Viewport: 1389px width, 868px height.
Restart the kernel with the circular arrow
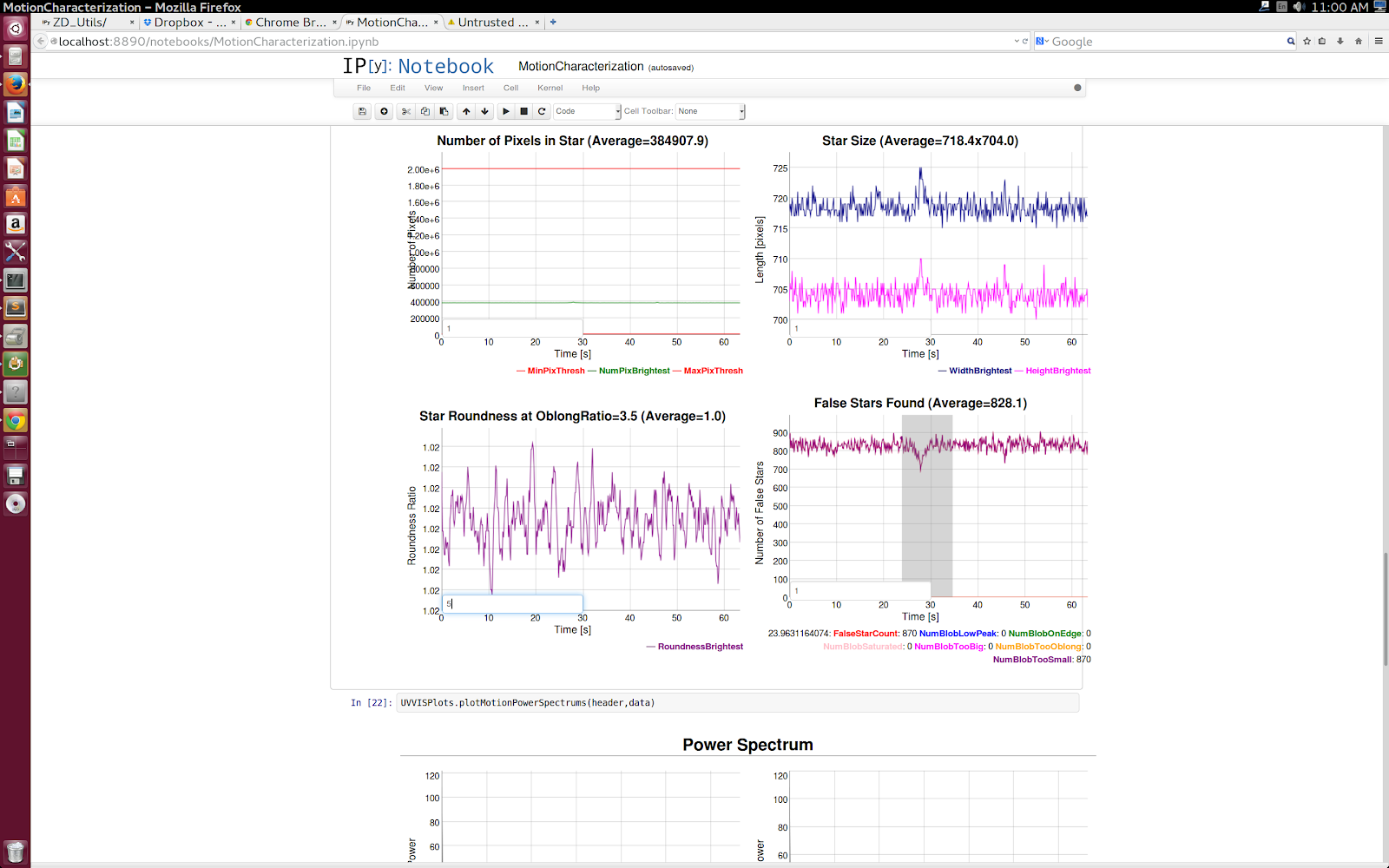[x=542, y=111]
